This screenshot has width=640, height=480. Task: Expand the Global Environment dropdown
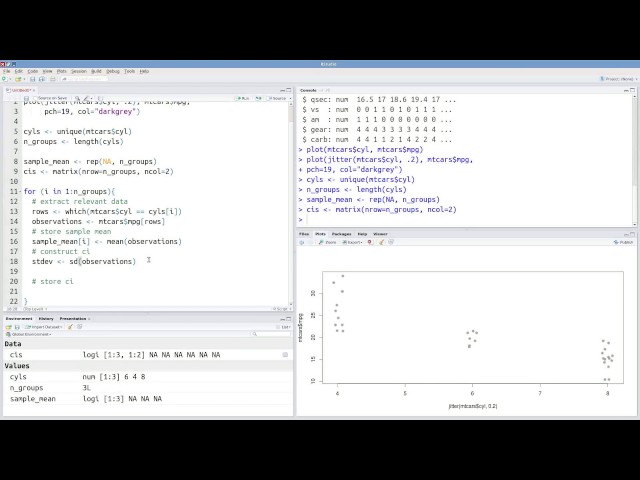click(x=28, y=334)
